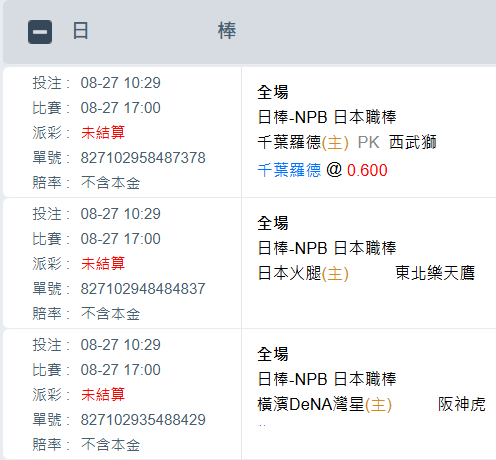
Task: Click the 日 header label
Action: point(80,31)
